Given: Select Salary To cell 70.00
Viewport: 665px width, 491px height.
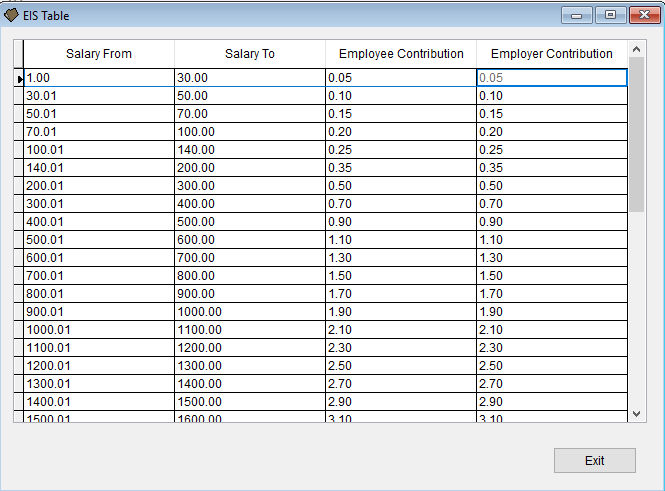Looking at the screenshot, I should tap(250, 114).
